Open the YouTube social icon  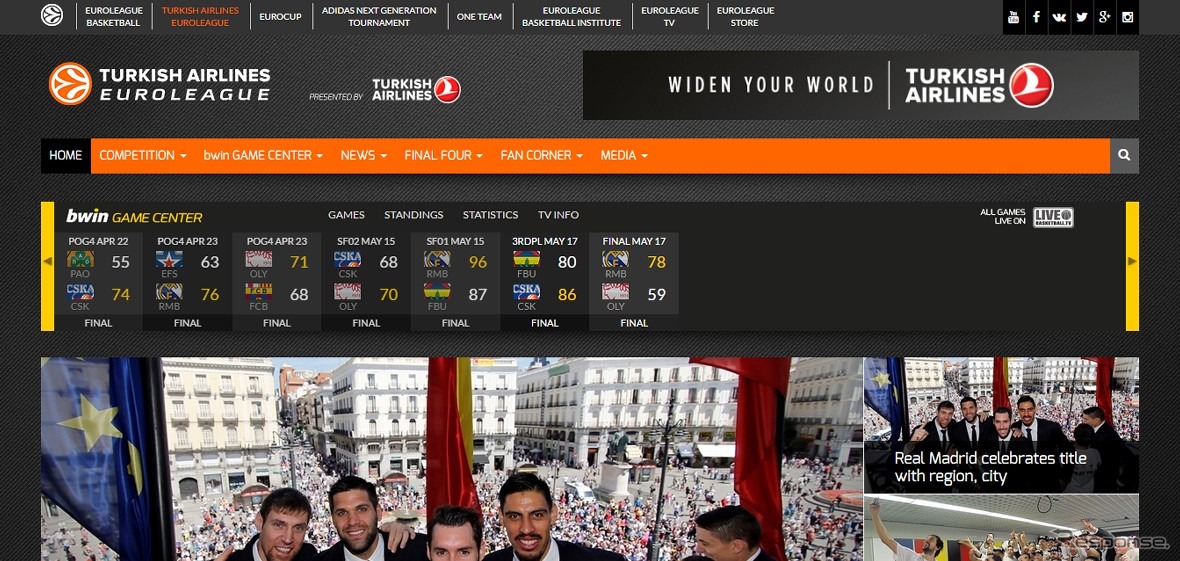[x=1014, y=17]
